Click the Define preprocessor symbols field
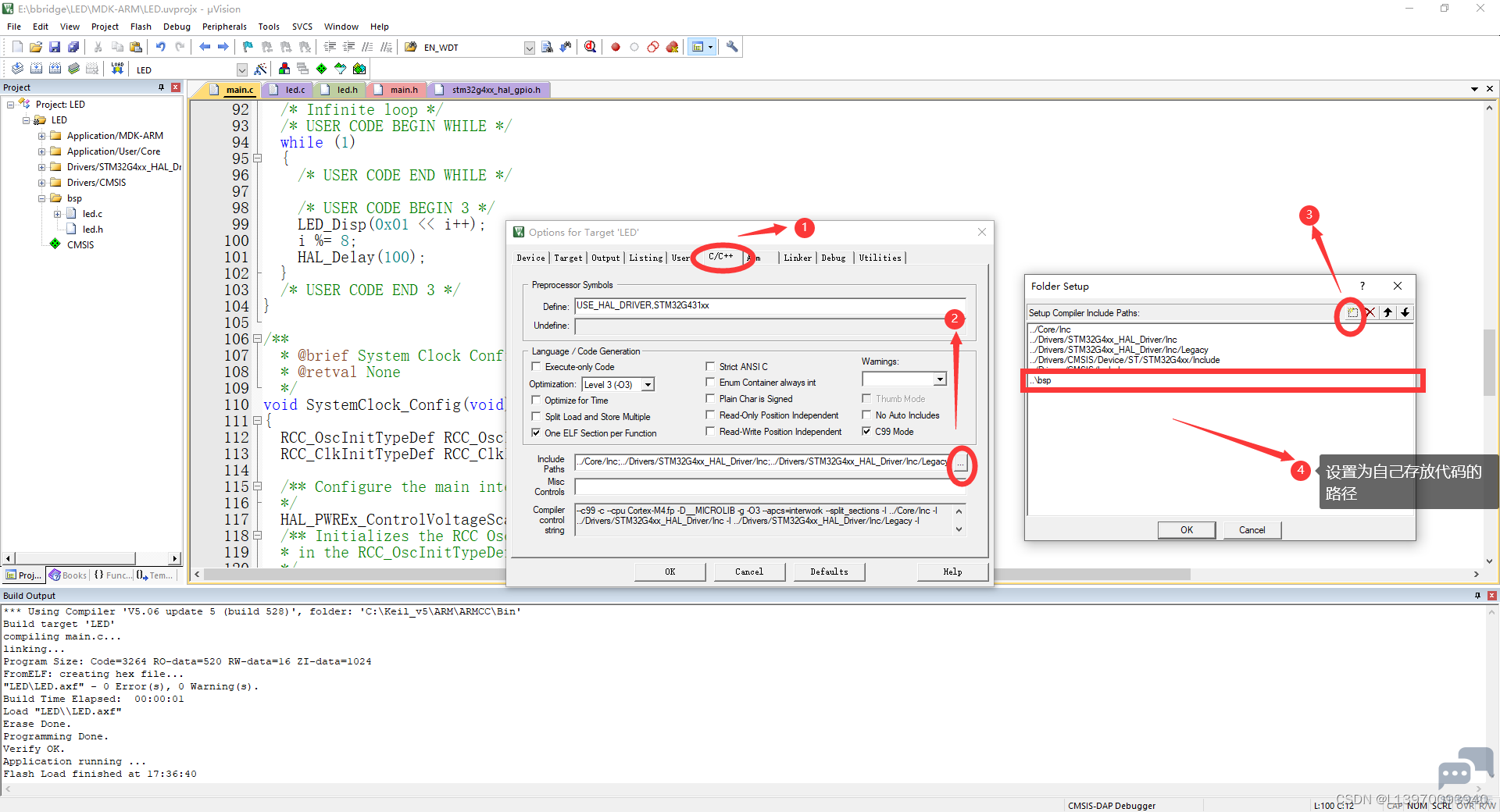 point(770,305)
